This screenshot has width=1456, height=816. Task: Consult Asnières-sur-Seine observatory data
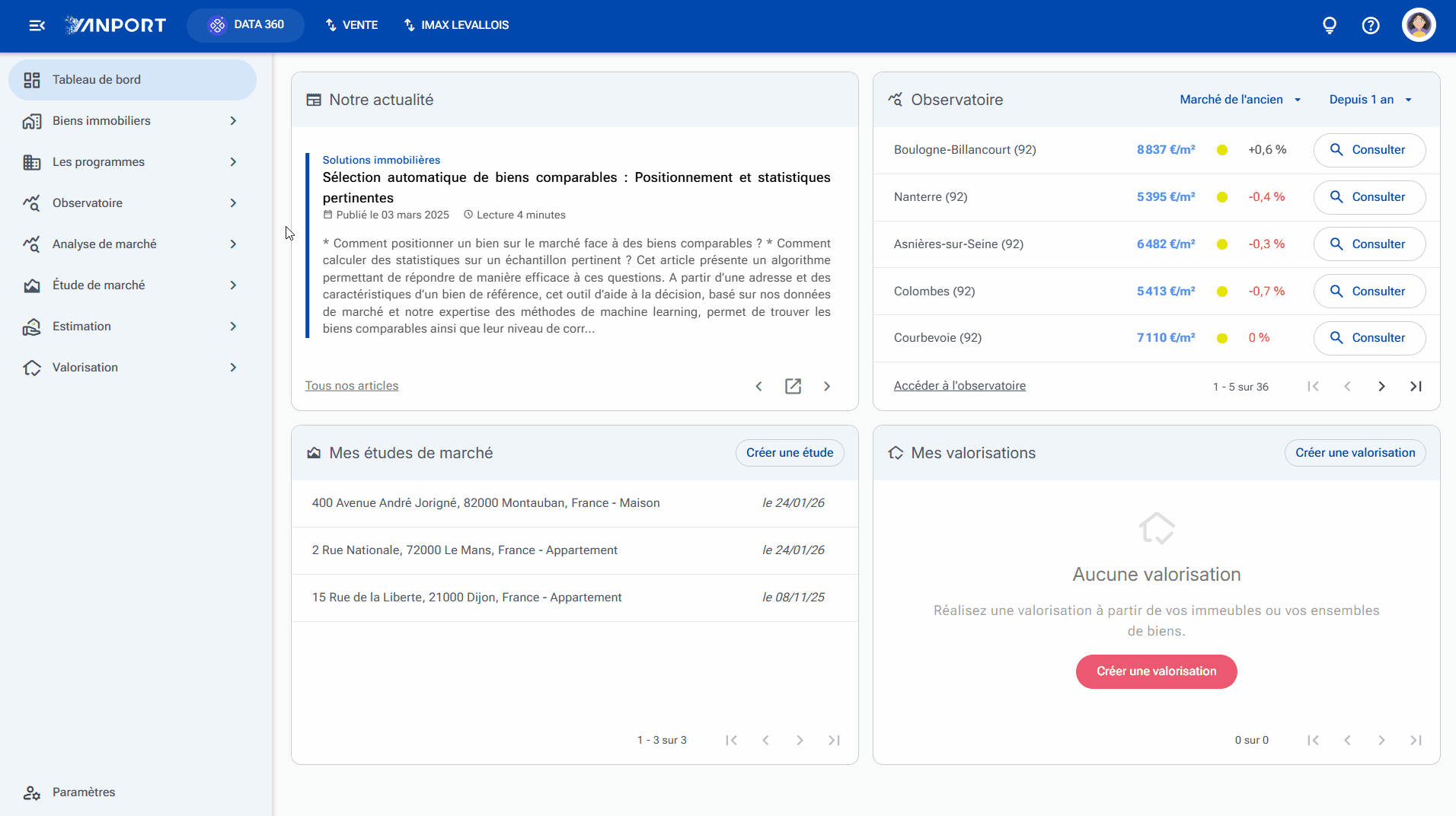(1369, 244)
